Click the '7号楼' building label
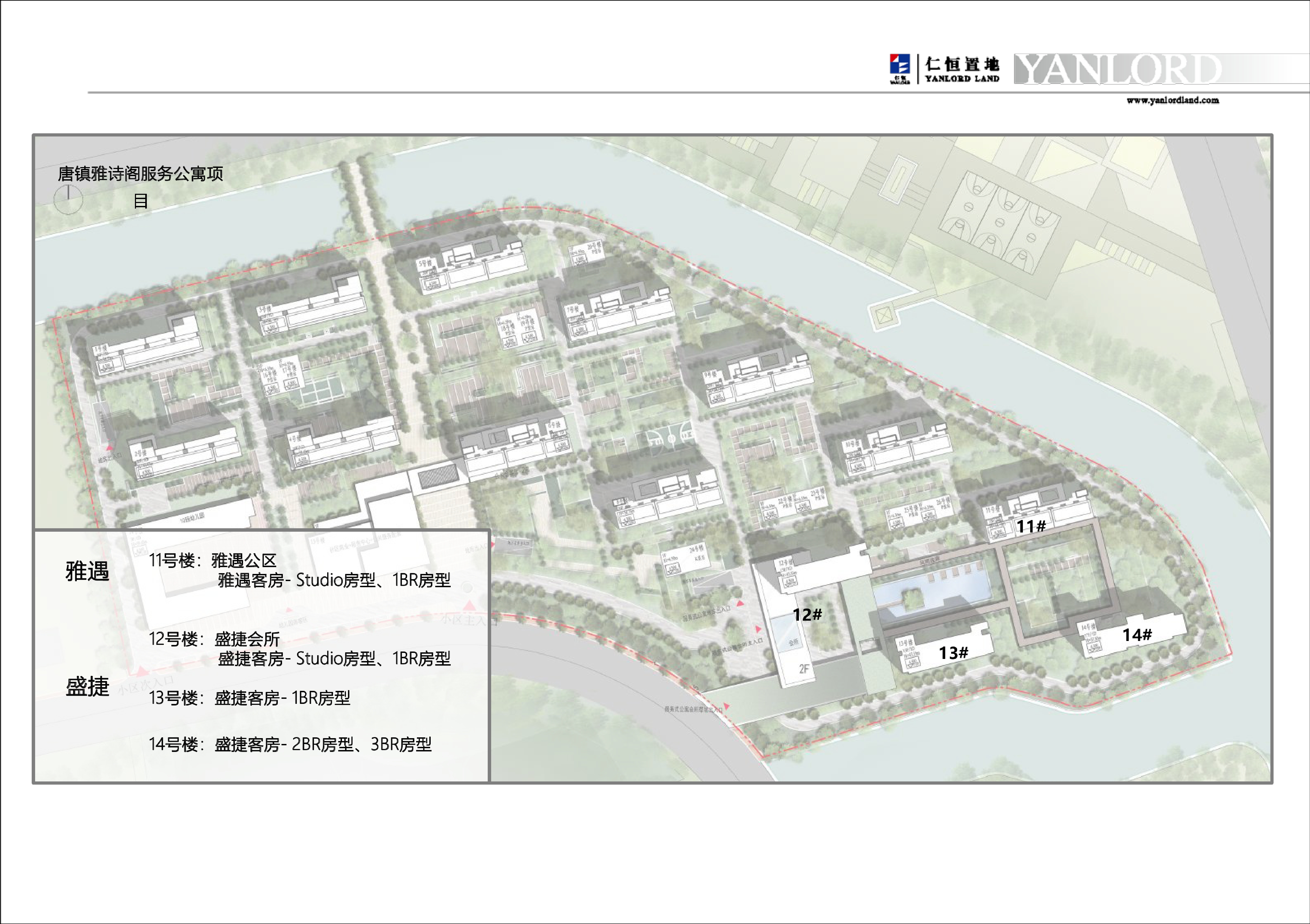Viewport: 1310px width, 924px height. click(x=572, y=310)
